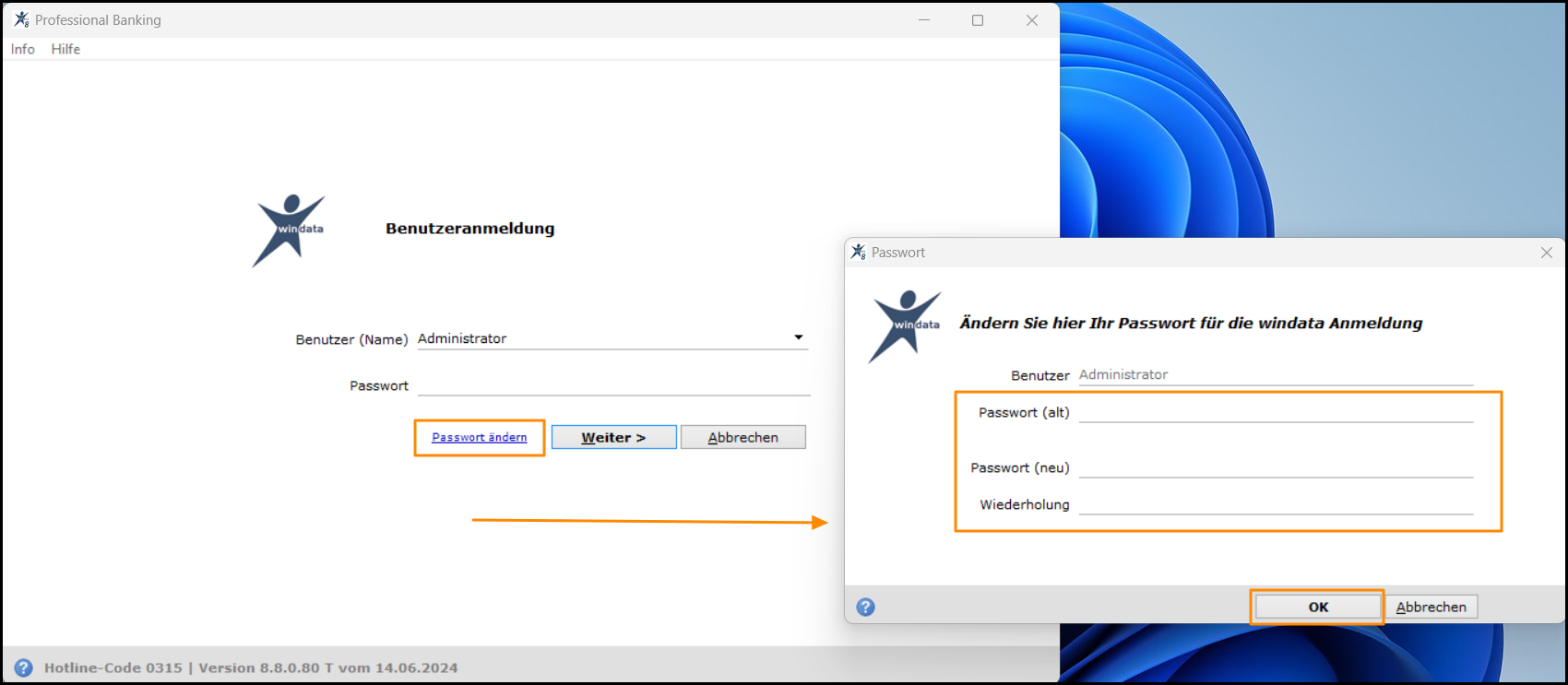
Task: Click the windata star logo beside Benutzeranmeldung
Action: pos(289,230)
